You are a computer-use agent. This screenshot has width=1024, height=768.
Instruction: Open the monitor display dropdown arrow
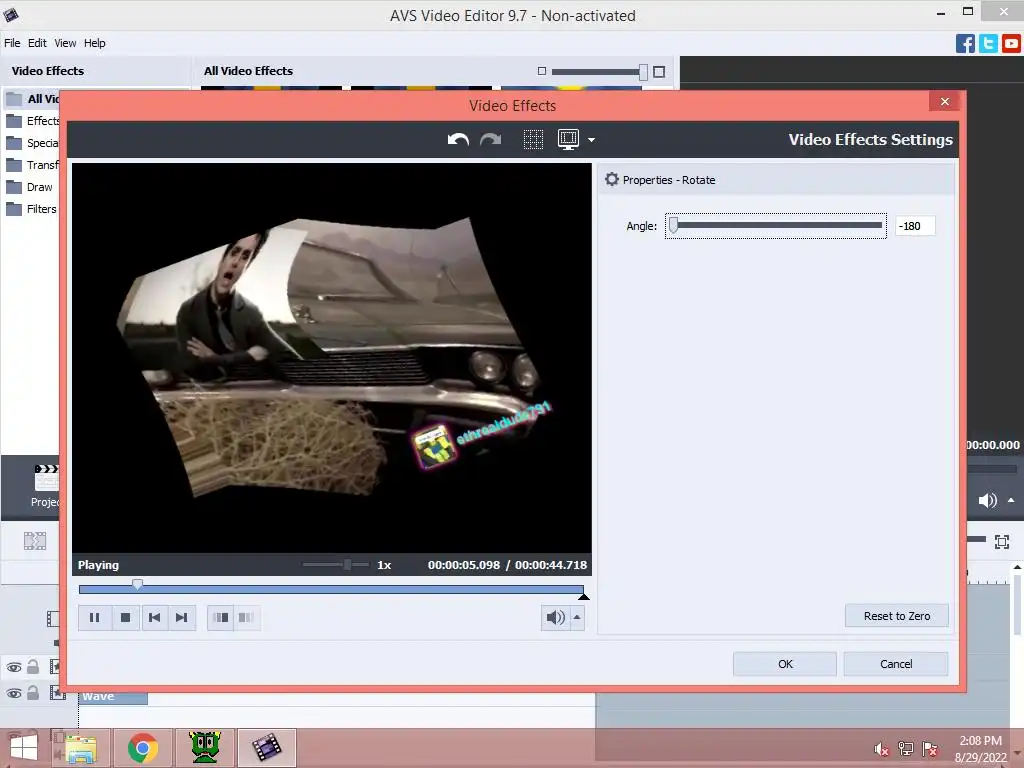point(591,140)
